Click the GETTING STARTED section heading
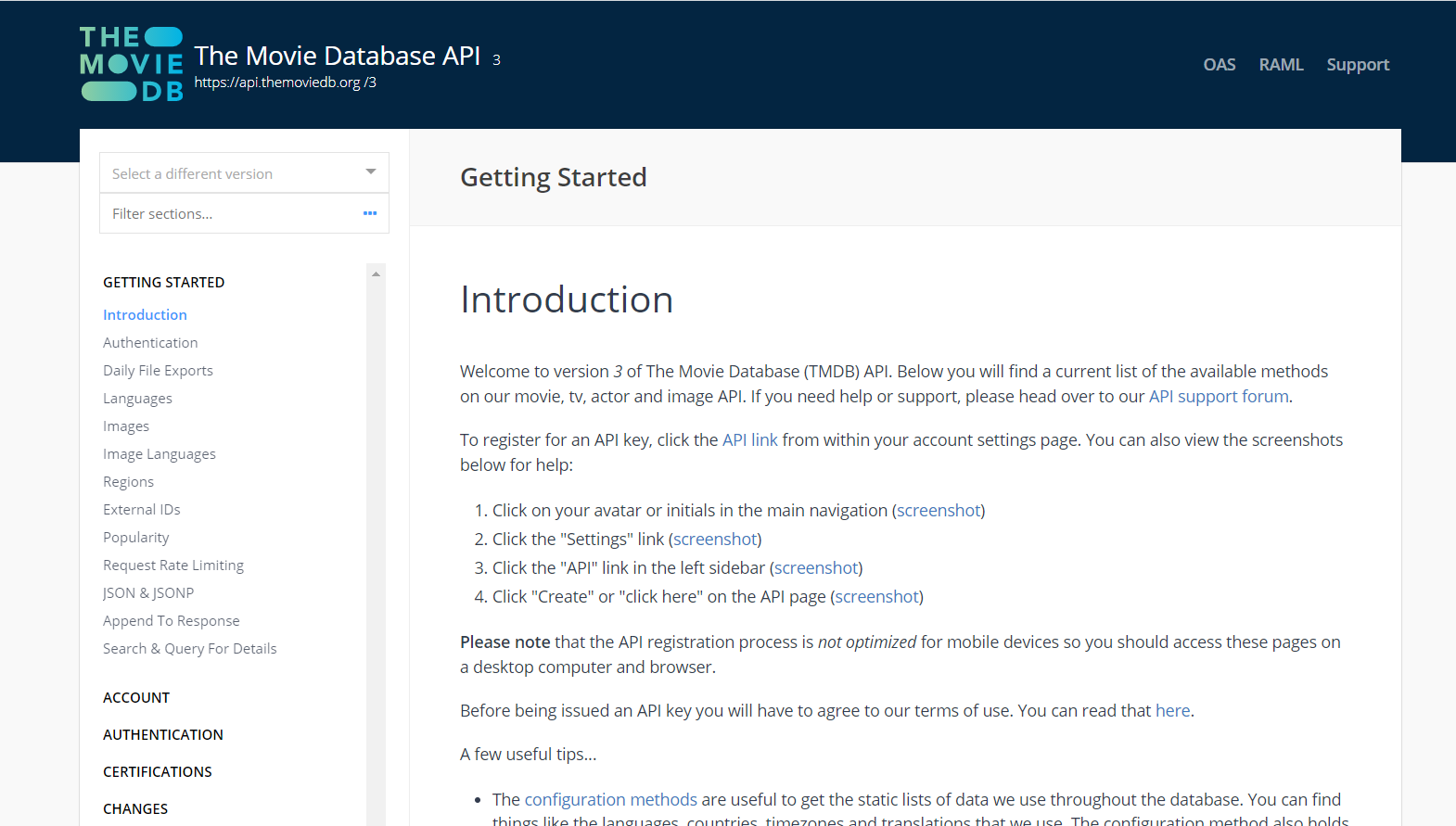The width and height of the screenshot is (1456, 826). tap(163, 282)
